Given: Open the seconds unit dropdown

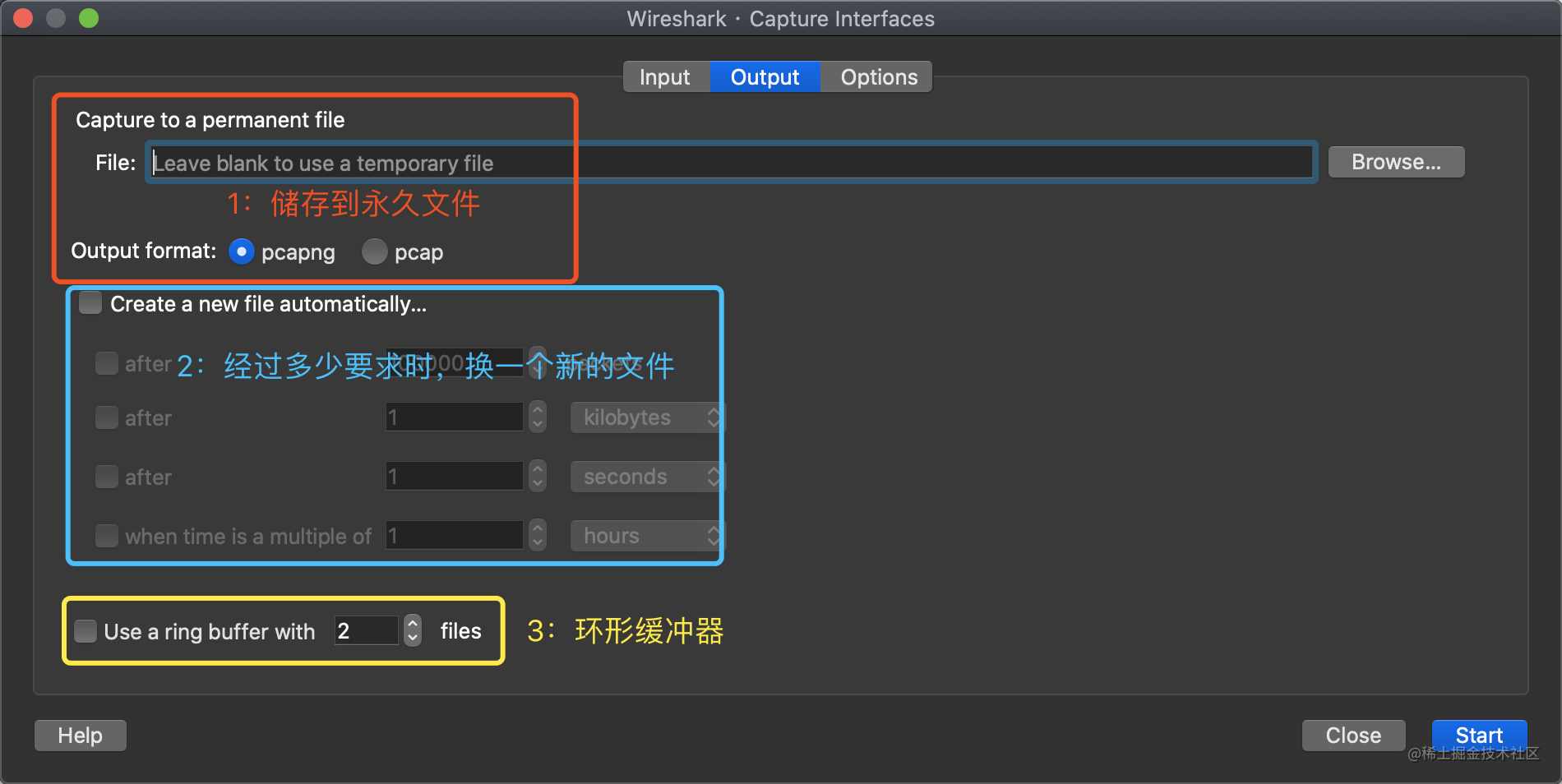Looking at the screenshot, I should [x=646, y=477].
